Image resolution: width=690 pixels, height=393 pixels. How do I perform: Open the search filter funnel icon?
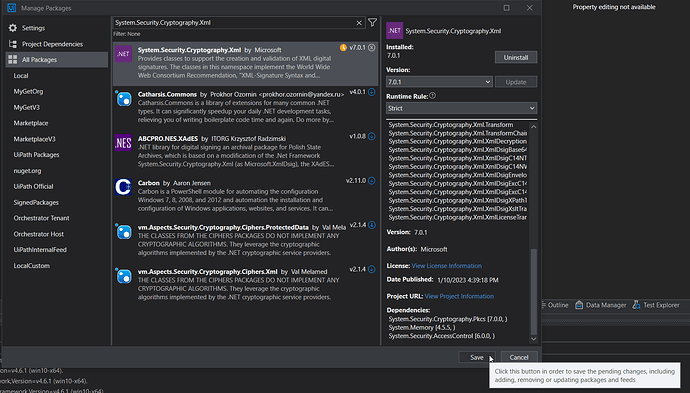(x=372, y=22)
